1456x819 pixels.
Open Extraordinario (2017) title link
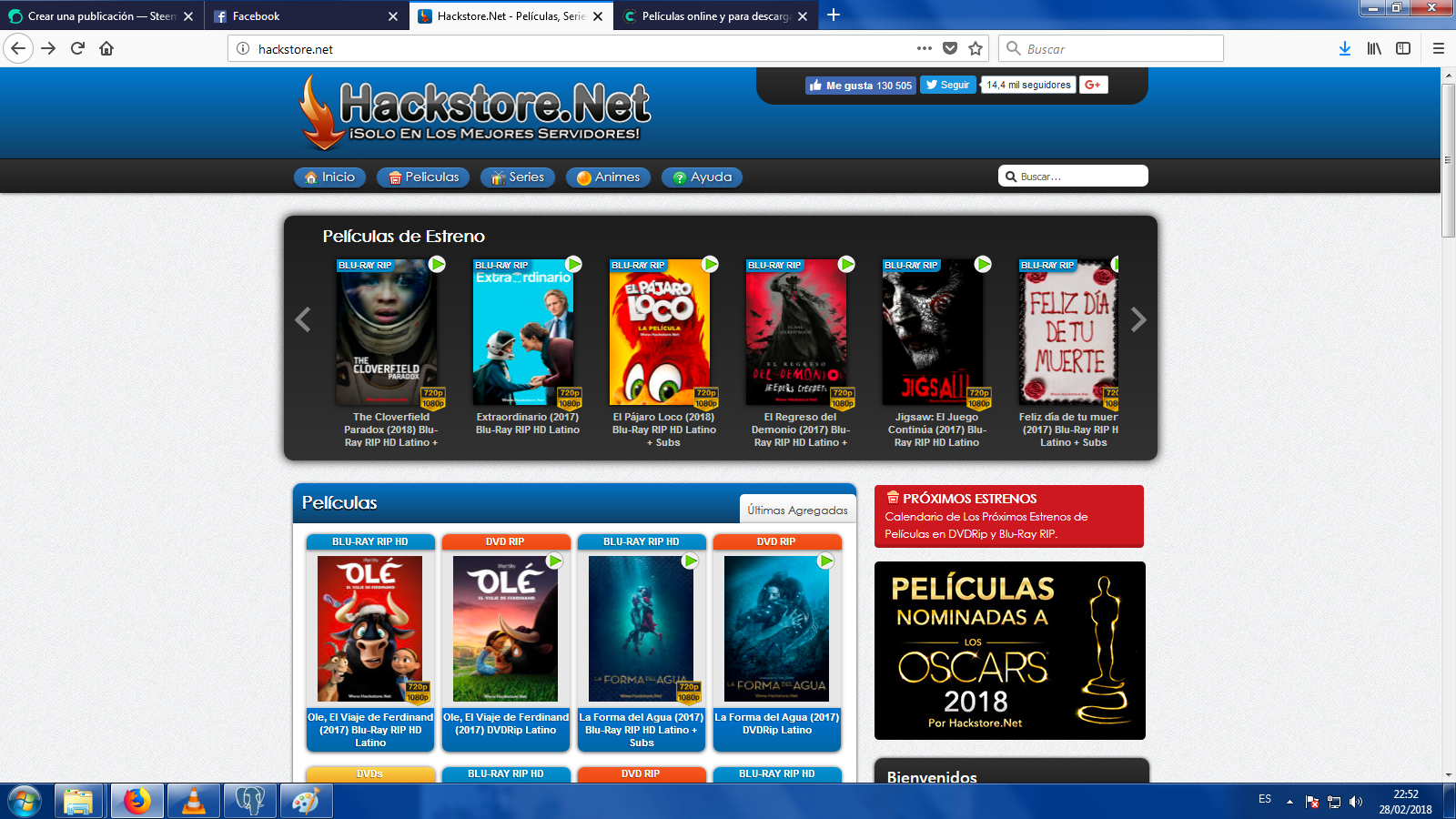coord(528,423)
